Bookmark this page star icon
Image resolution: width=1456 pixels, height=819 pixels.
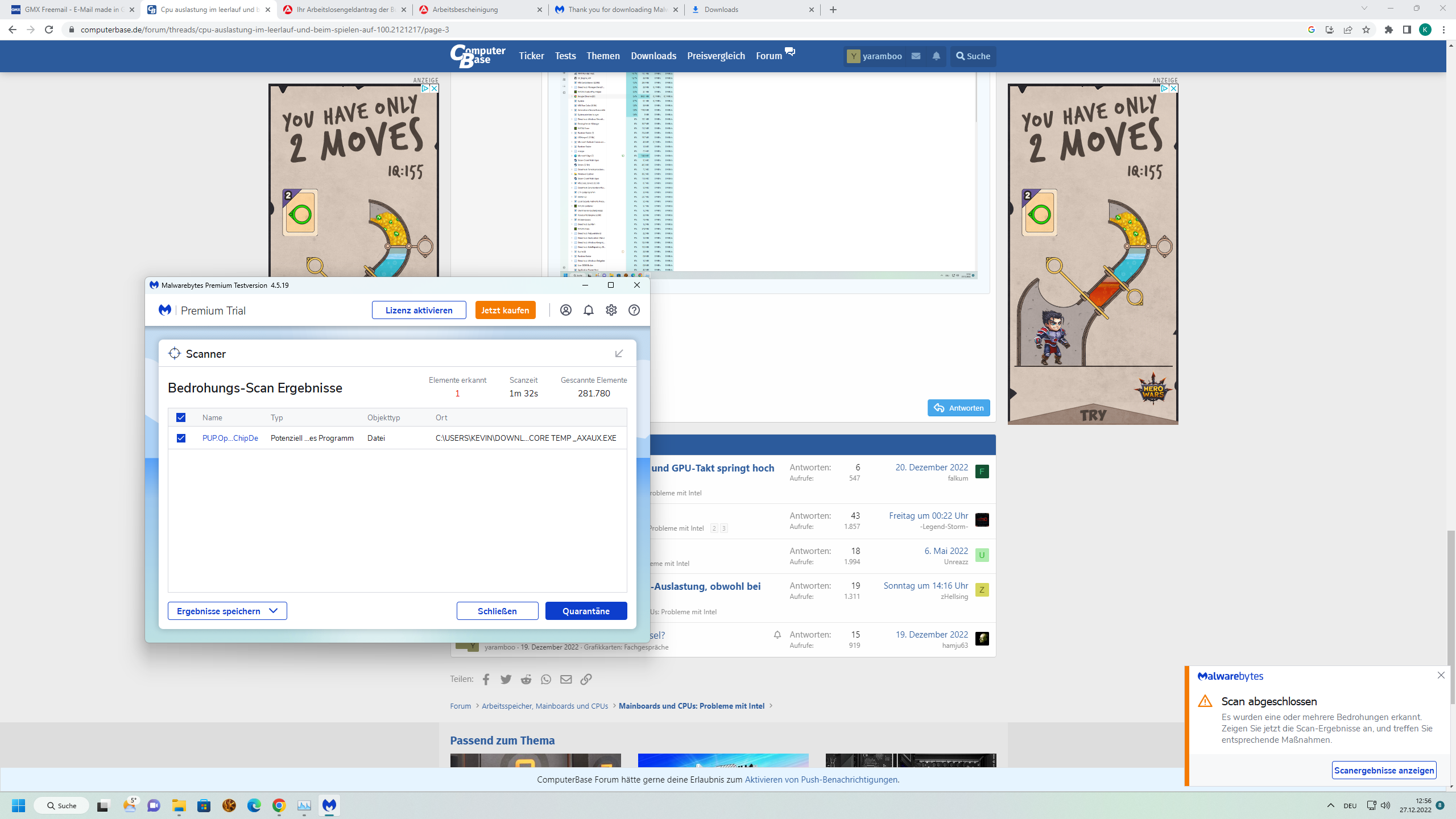click(x=1366, y=30)
